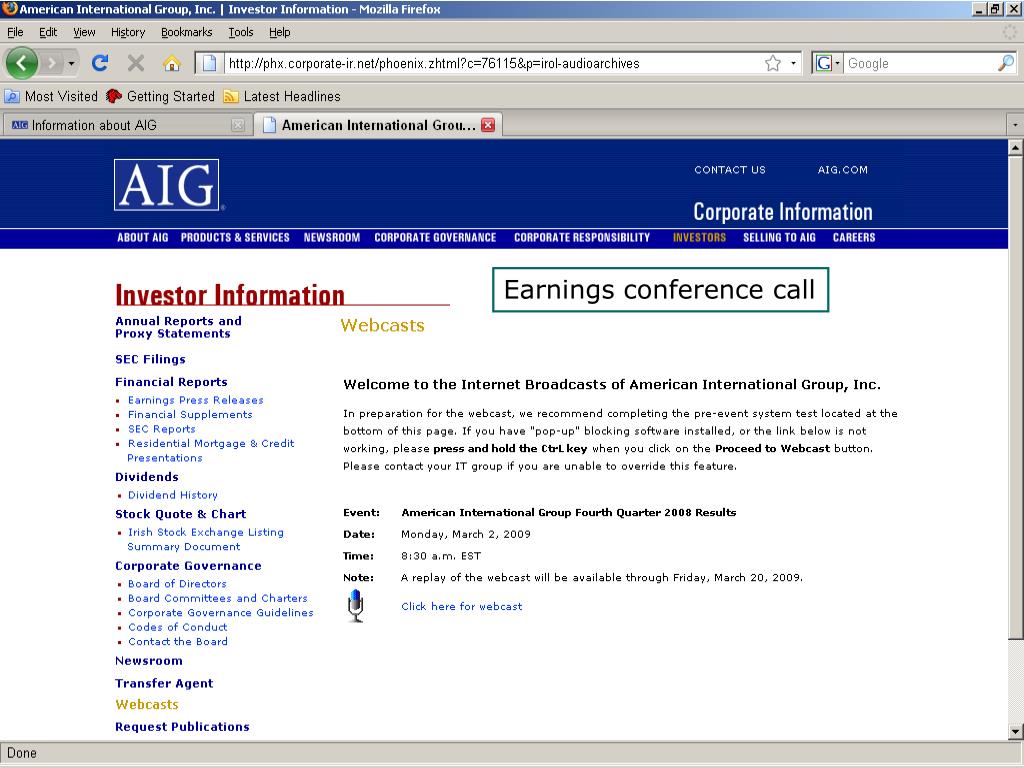Viewport: 1024px width, 768px height.
Task: Open the History menu
Action: click(128, 32)
